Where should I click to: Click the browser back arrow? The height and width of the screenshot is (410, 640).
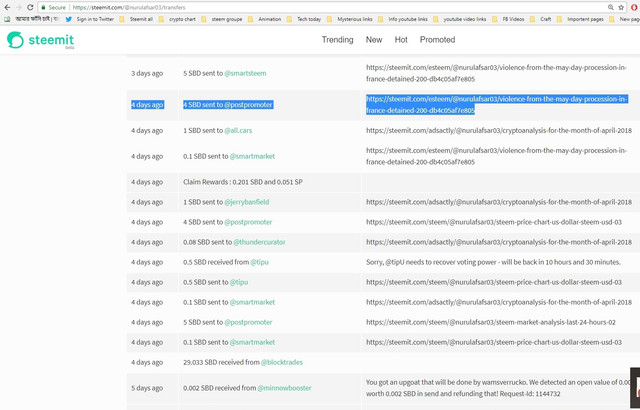pos(7,7)
